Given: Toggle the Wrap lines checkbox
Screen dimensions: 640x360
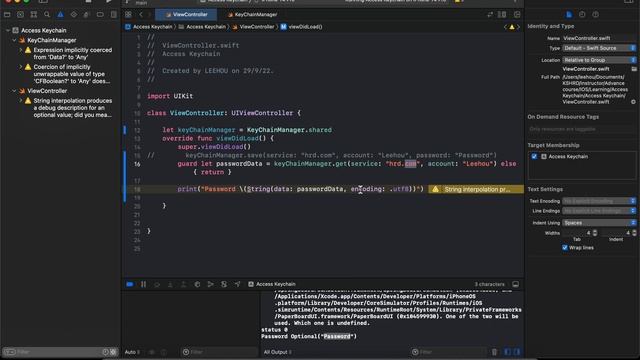Looking at the screenshot, I should click(565, 248).
